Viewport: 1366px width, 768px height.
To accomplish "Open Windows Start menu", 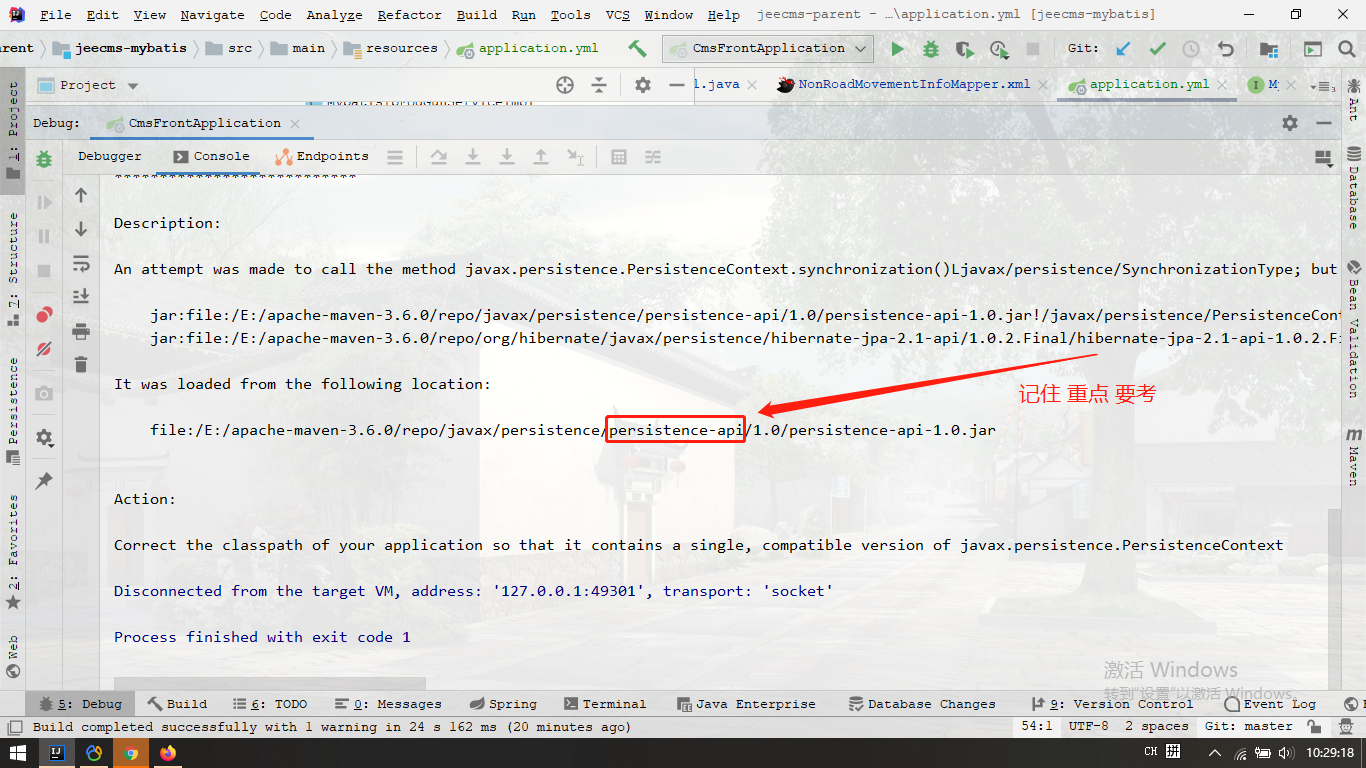I will click(18, 752).
